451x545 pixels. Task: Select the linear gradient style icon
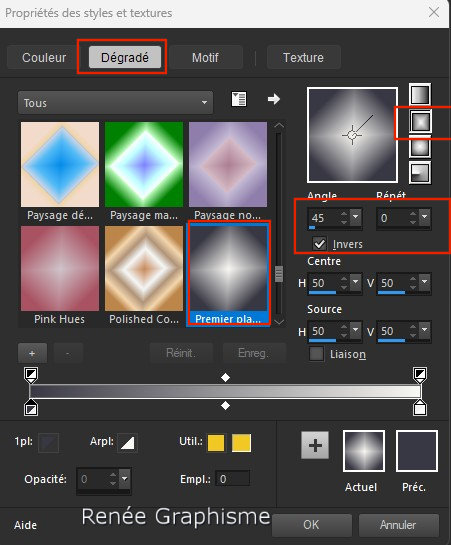pyautogui.click(x=420, y=94)
